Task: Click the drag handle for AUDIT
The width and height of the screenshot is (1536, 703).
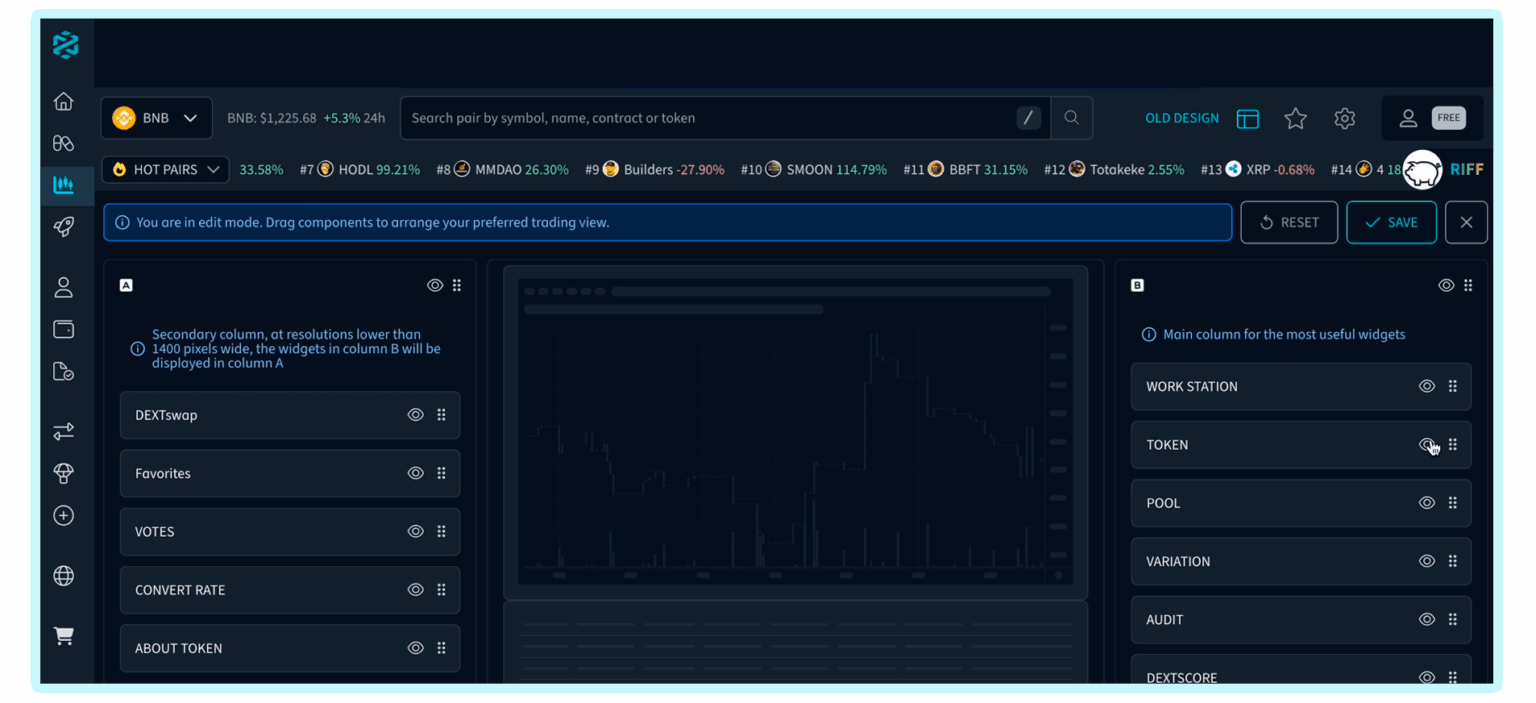Action: coord(1452,619)
